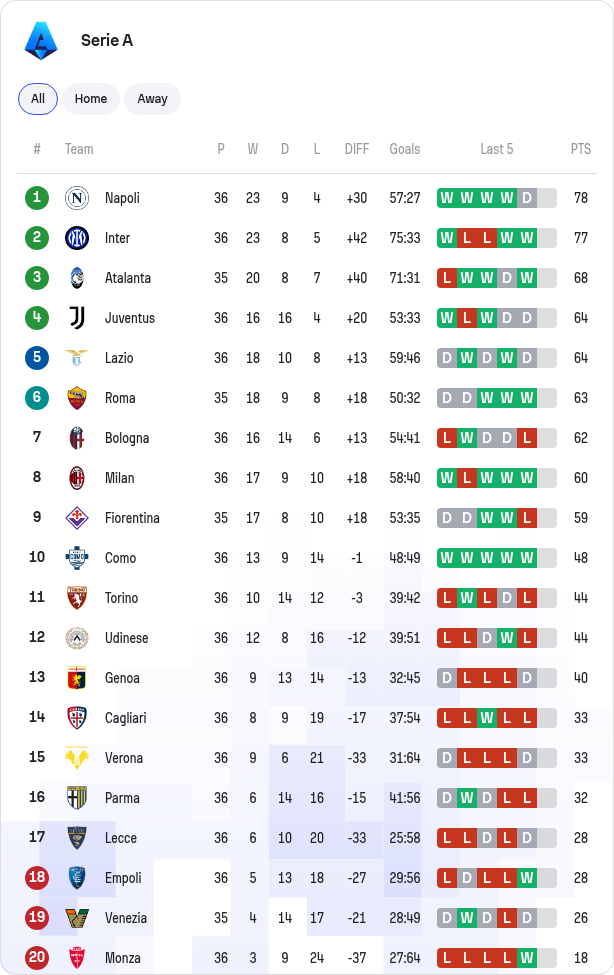Click the Genoa team badge
The image size is (614, 975).
77,678
